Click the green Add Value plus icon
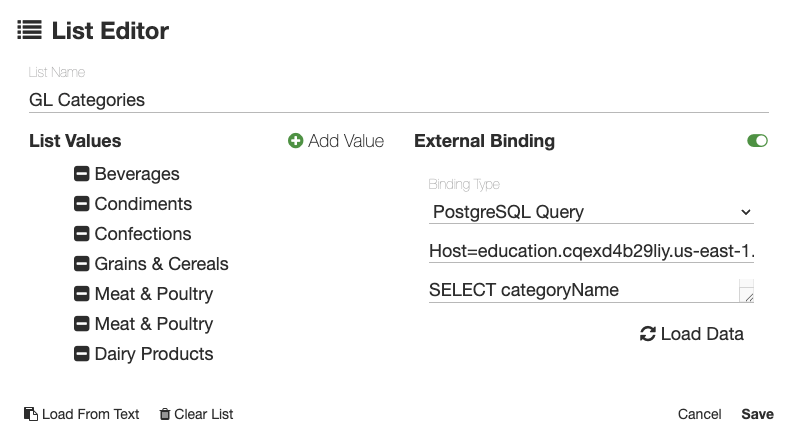Screen dimensions: 798x443 point(295,141)
